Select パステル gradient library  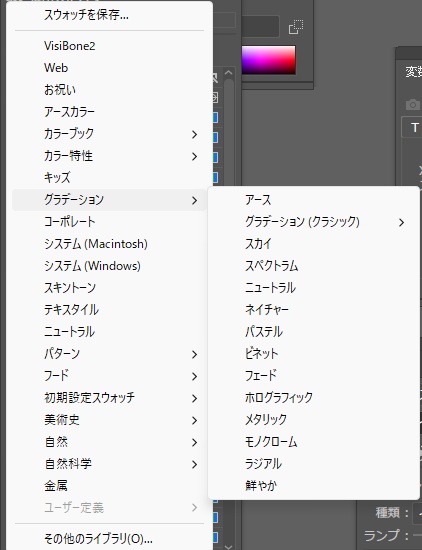pyautogui.click(x=314, y=331)
